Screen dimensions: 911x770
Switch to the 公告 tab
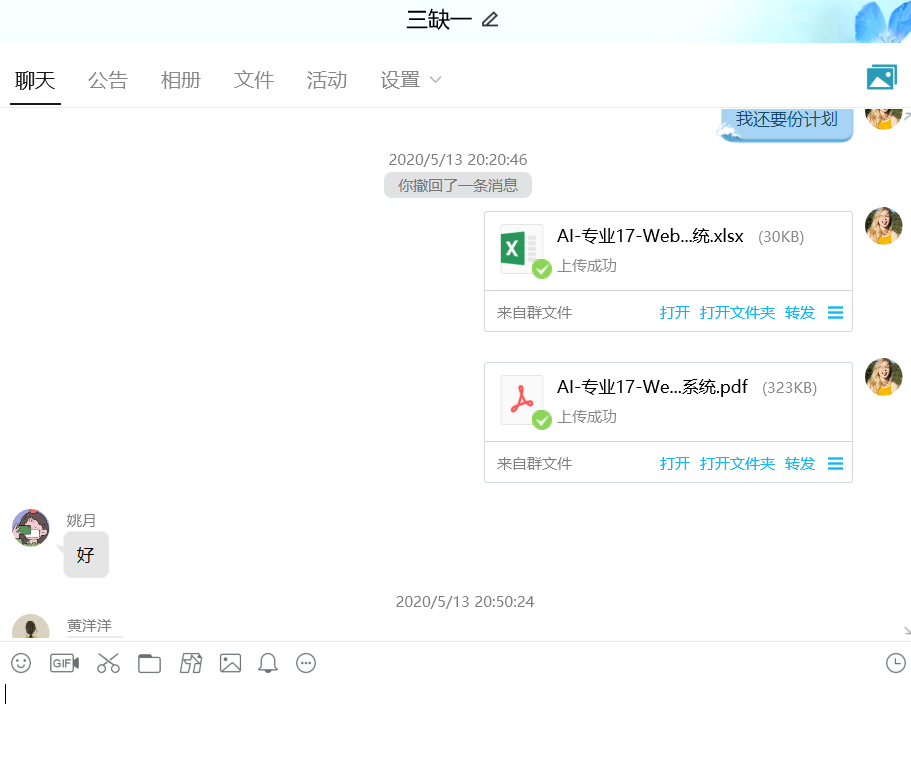pyautogui.click(x=108, y=80)
